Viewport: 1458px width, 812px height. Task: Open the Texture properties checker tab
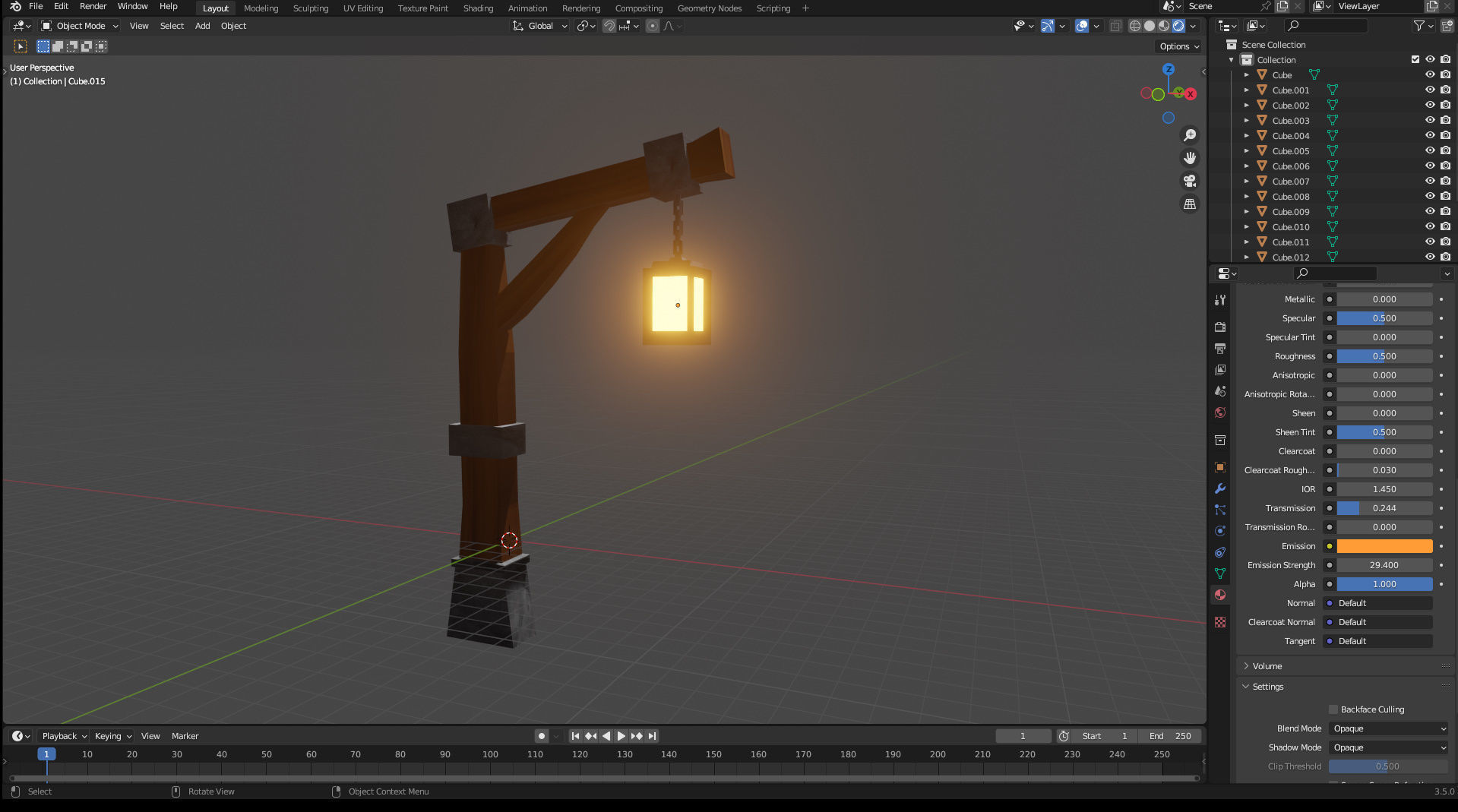click(1220, 622)
